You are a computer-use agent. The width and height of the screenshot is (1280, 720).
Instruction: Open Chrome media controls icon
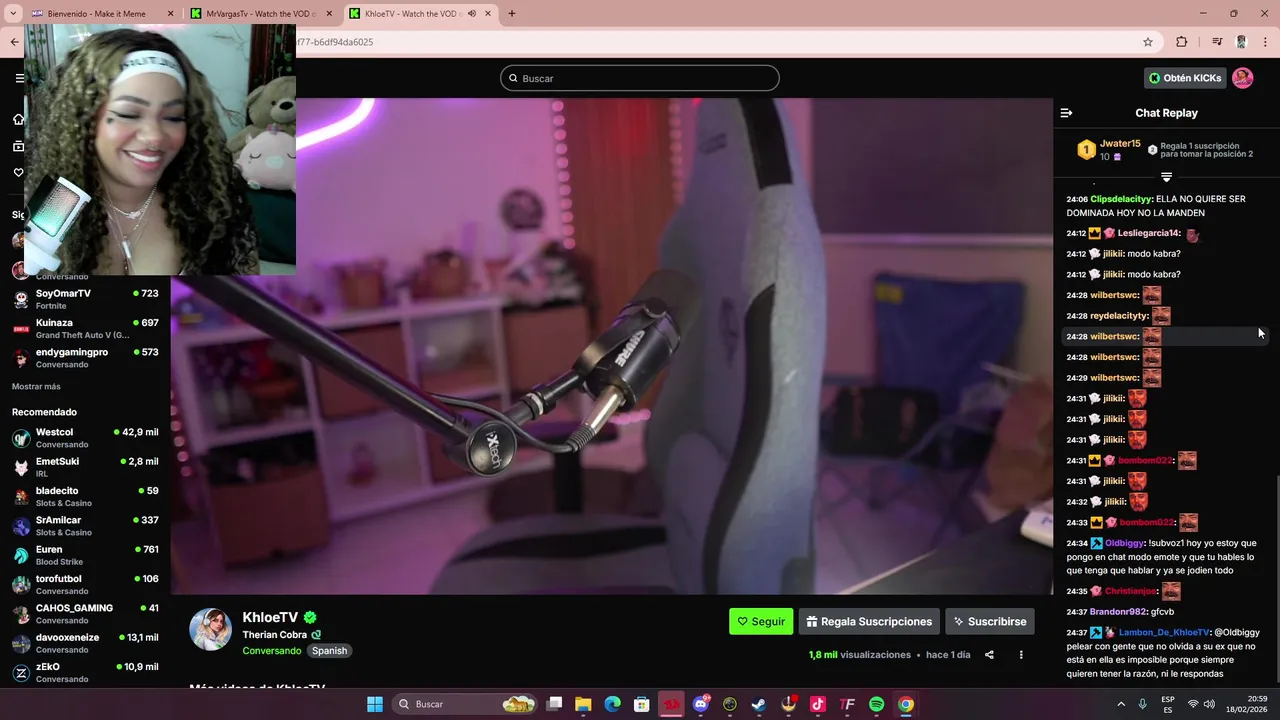coord(1217,42)
